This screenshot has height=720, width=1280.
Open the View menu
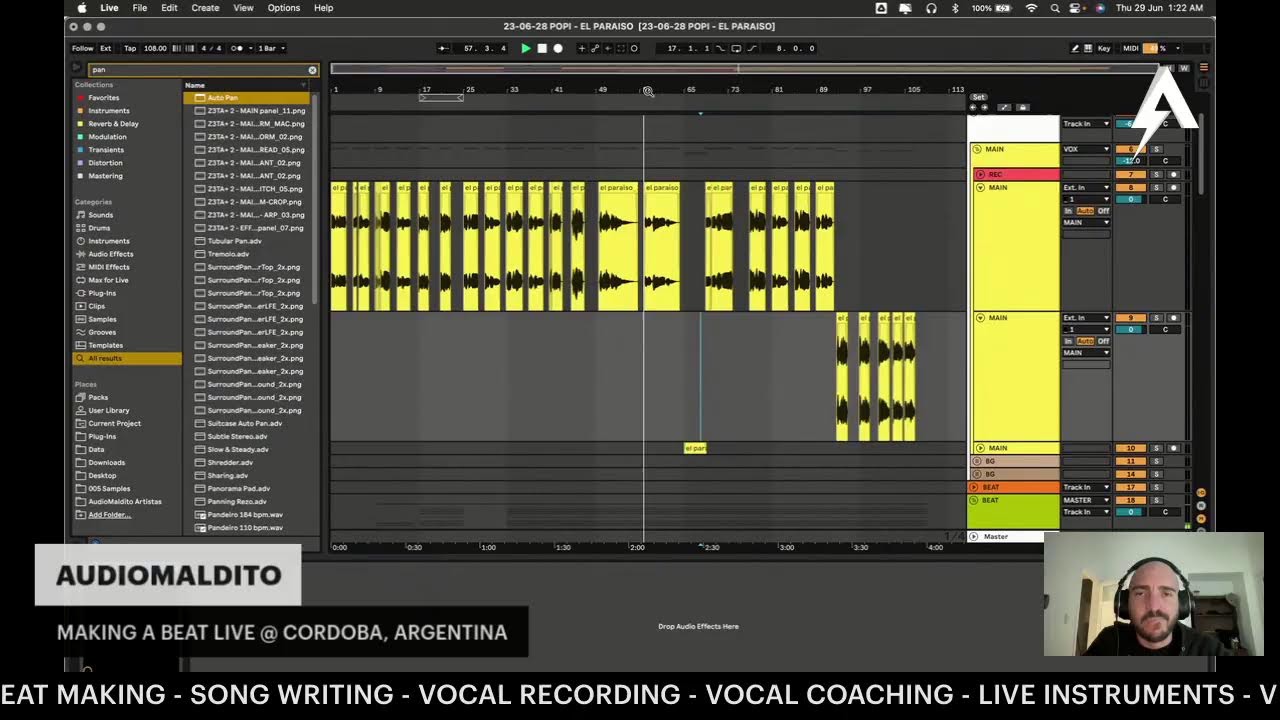(x=243, y=8)
